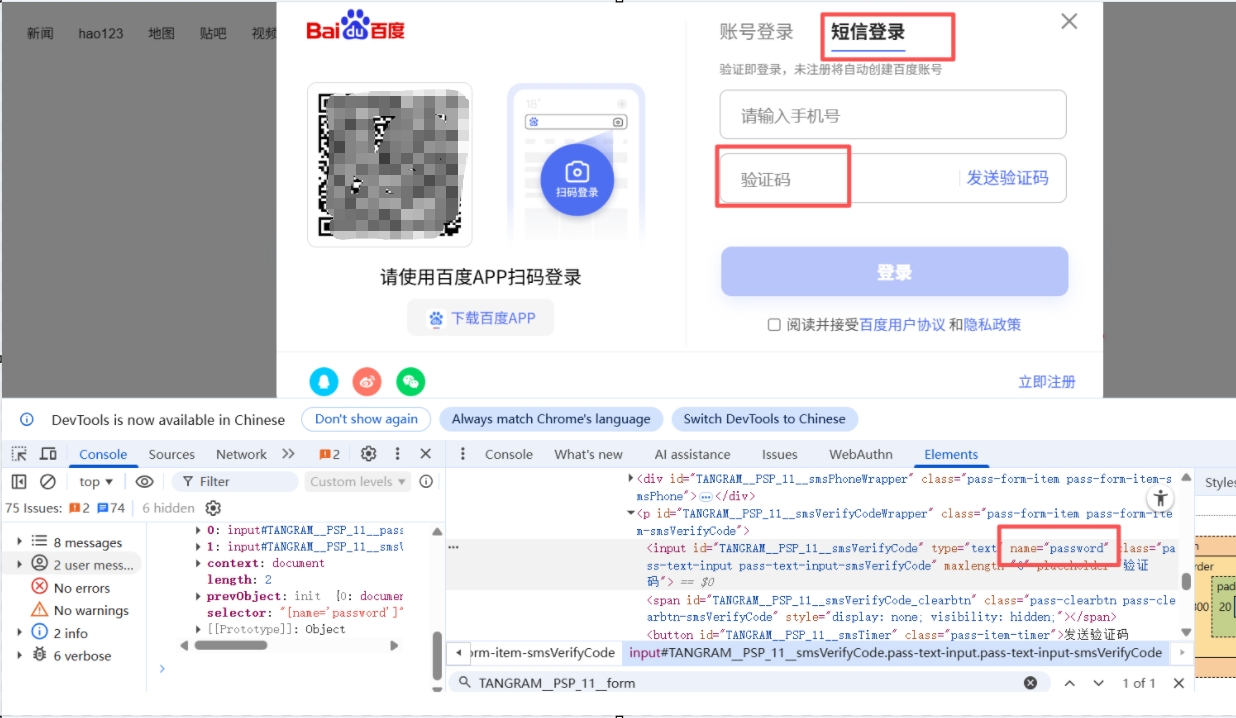
Task: Click the phone number input field
Action: (893, 115)
